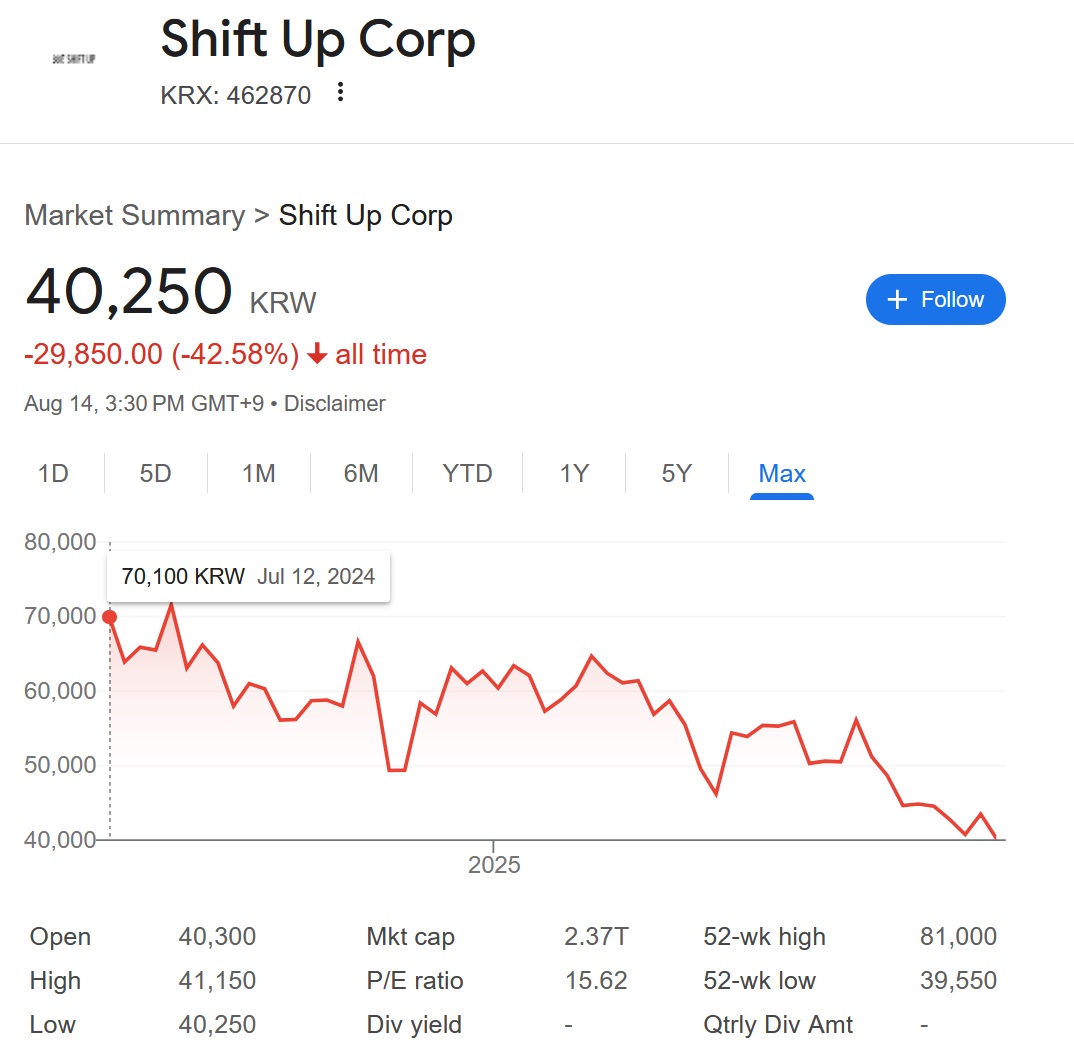Click the 70,100 KRW chart tooltip
This screenshot has width=1074, height=1056.
tap(248, 577)
